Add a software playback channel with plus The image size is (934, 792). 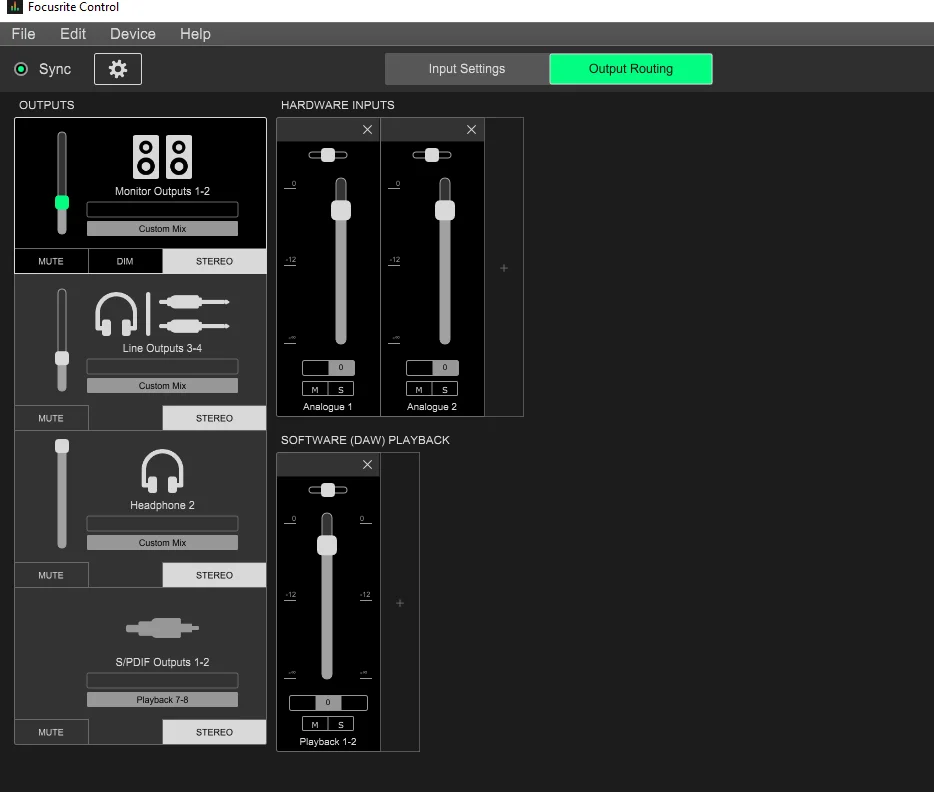(400, 603)
